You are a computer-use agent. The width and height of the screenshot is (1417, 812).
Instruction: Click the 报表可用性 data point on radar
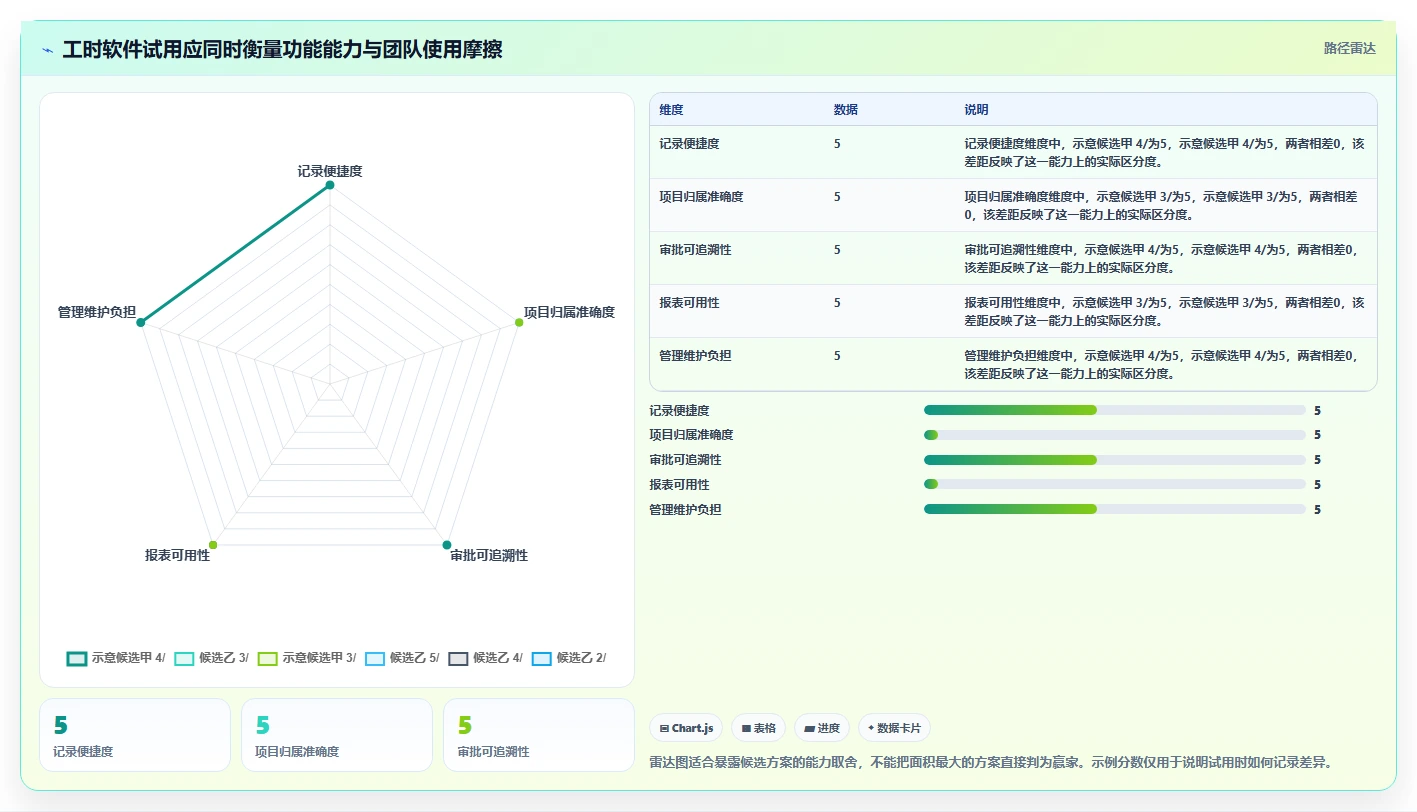[213, 545]
